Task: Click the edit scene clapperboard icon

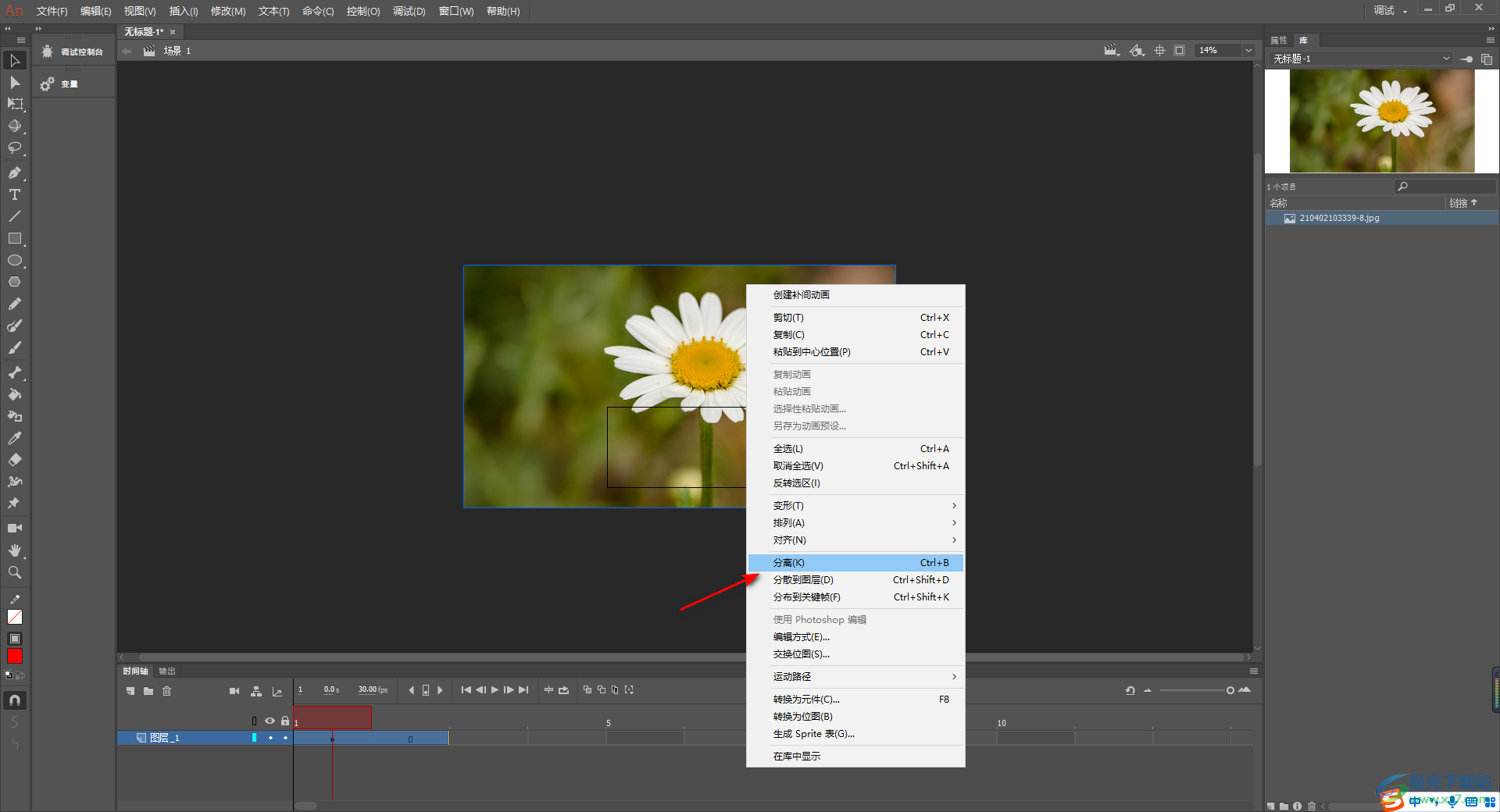Action: click(x=1111, y=50)
